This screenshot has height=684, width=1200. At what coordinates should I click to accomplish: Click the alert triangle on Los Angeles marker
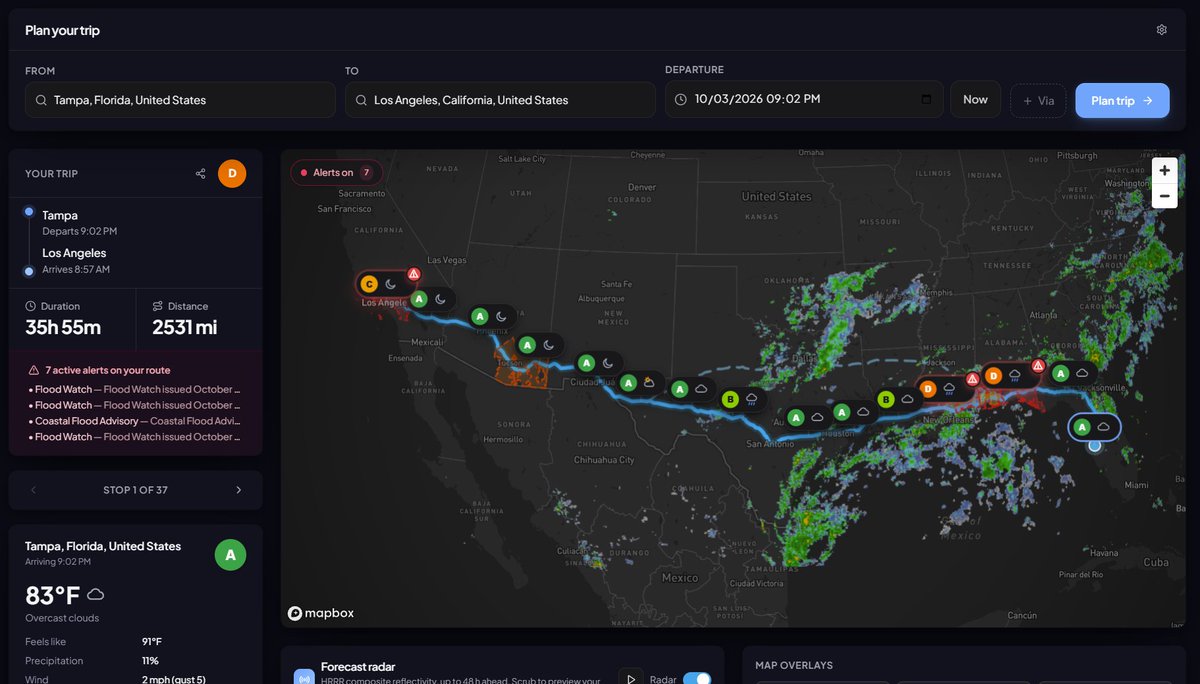tap(414, 274)
